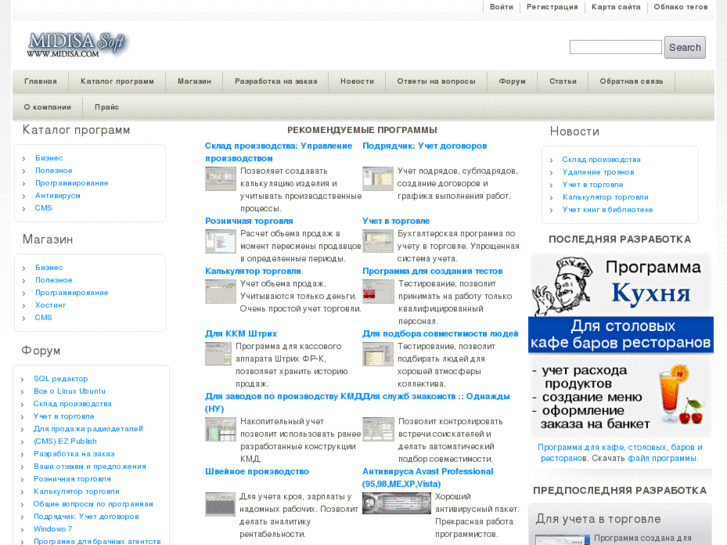This screenshot has height=545, width=727.
Task: Open Avast Professional antivirus thumbnail
Action: (x=396, y=503)
